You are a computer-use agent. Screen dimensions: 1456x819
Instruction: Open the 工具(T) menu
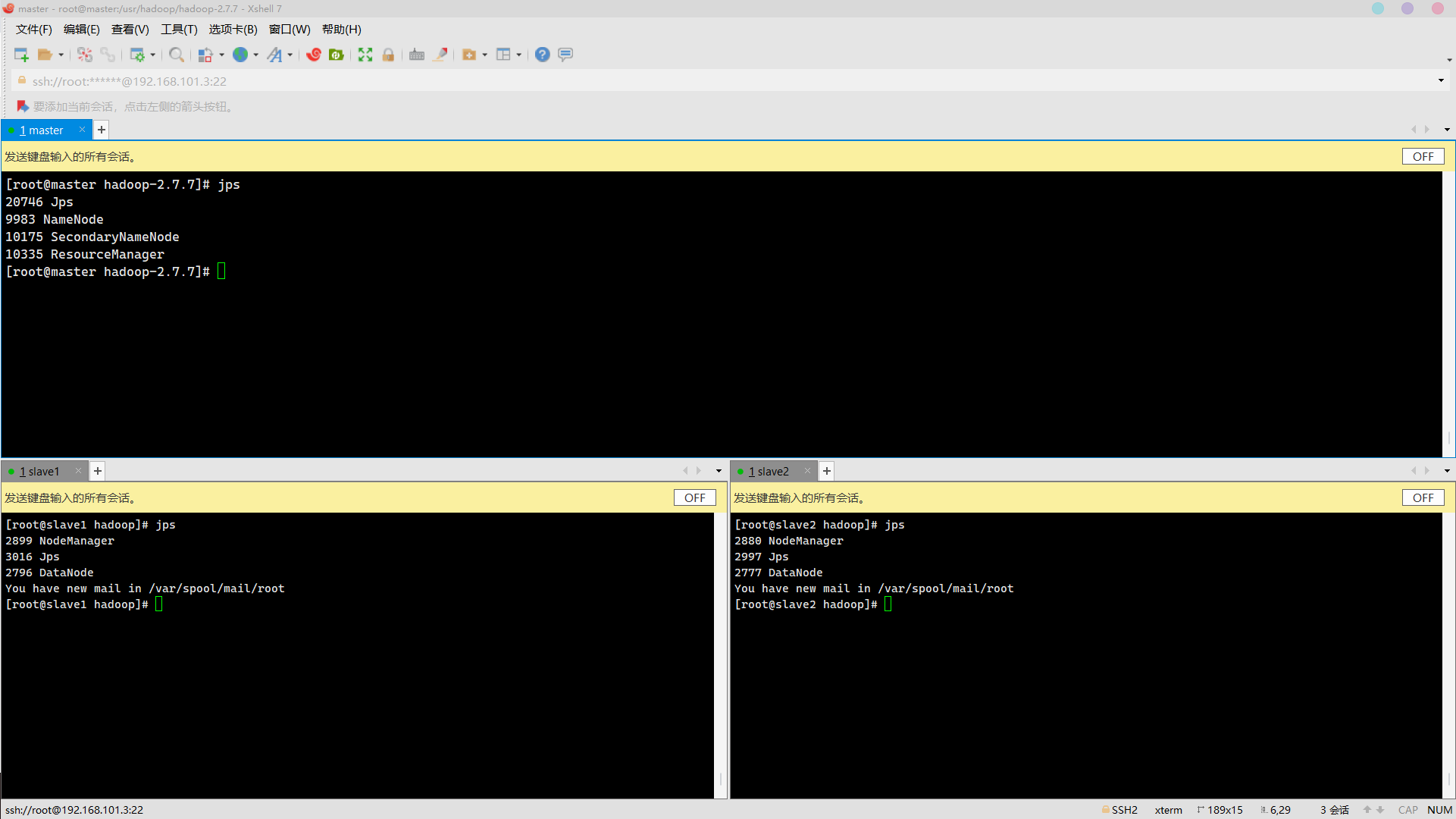click(x=179, y=30)
